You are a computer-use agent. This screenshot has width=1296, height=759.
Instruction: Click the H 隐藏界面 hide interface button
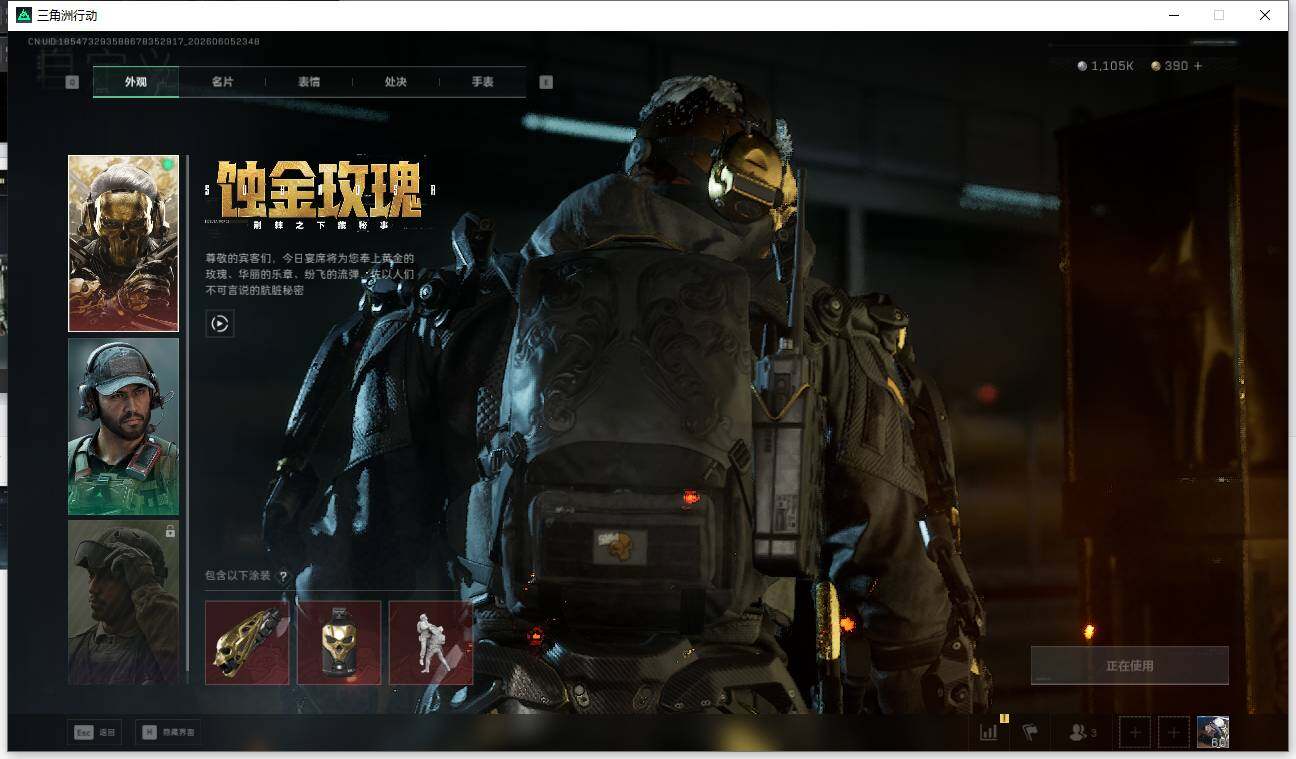pos(169,733)
